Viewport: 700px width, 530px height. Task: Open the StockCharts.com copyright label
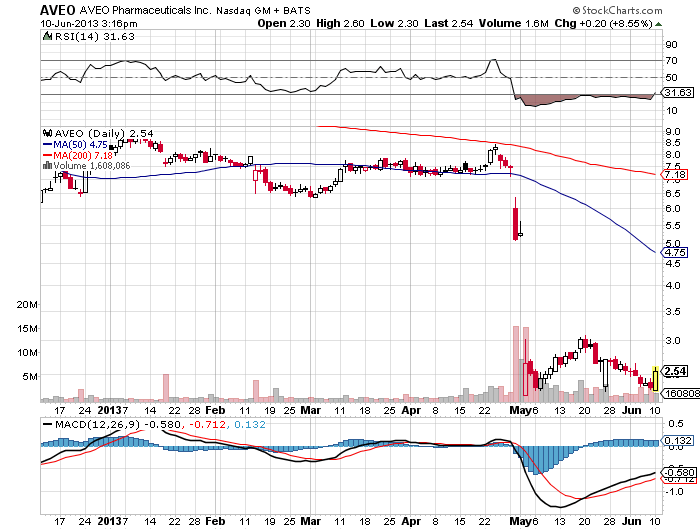point(617,10)
